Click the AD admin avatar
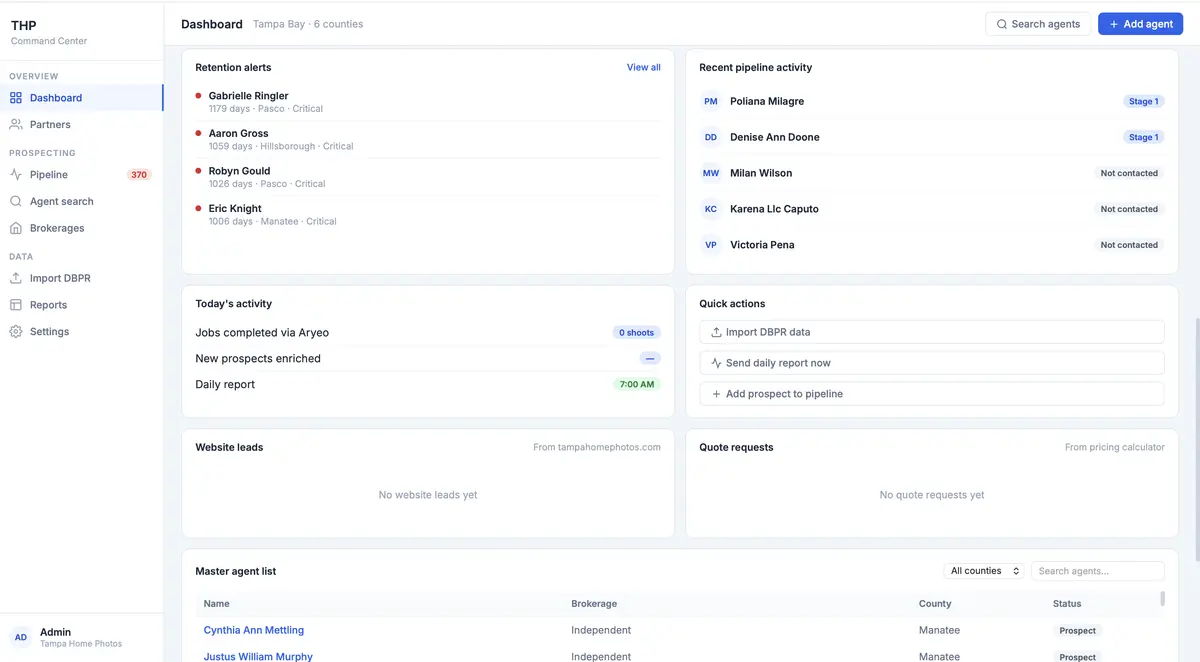The width and height of the screenshot is (1200, 662). pos(21,637)
